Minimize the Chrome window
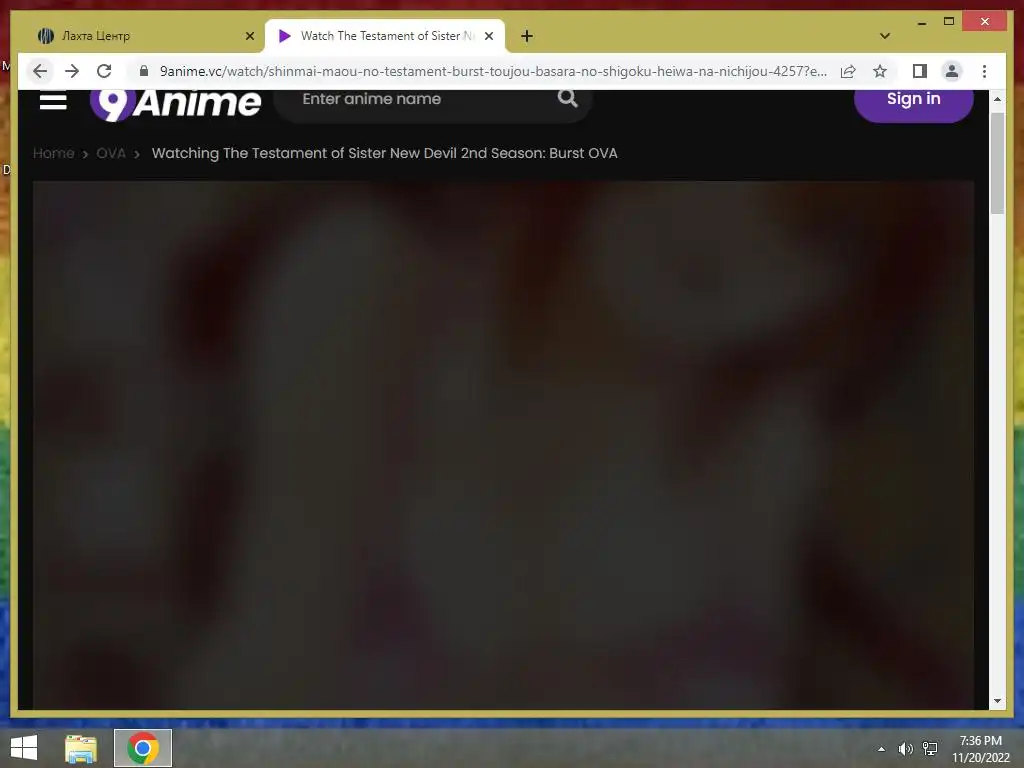This screenshot has height=768, width=1024. coord(921,22)
